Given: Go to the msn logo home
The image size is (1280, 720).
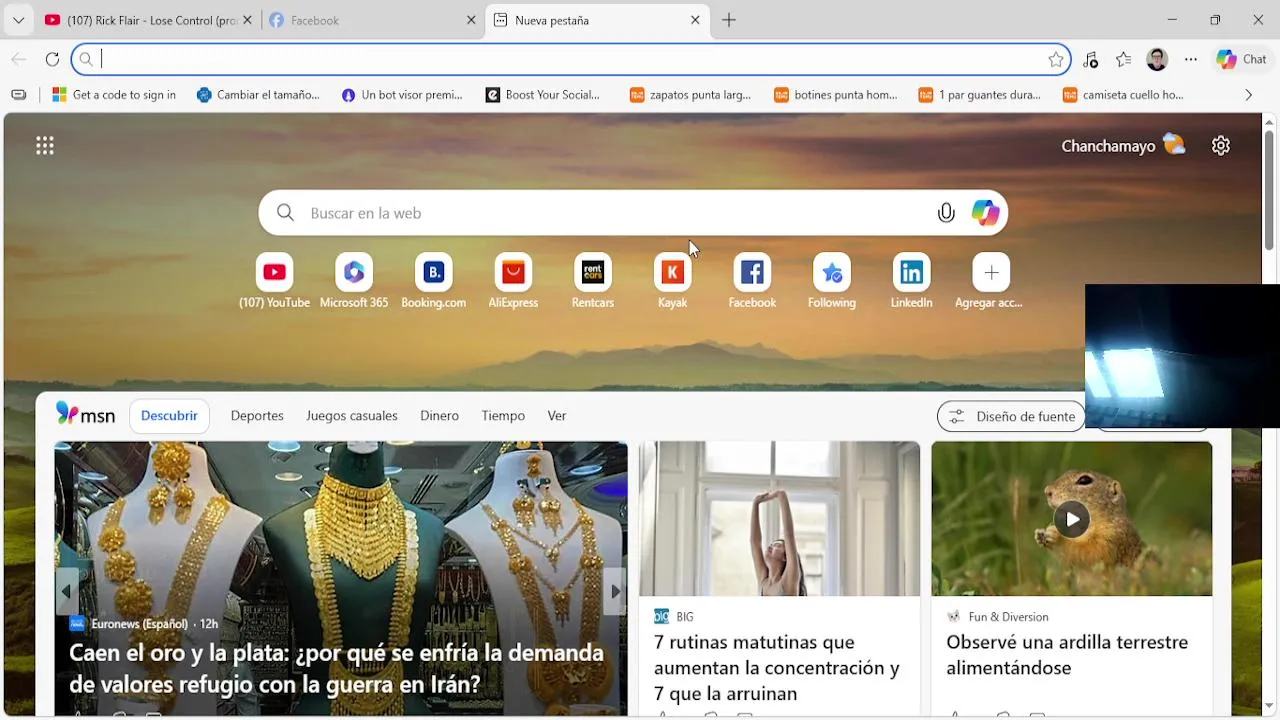Looking at the screenshot, I should point(85,415).
